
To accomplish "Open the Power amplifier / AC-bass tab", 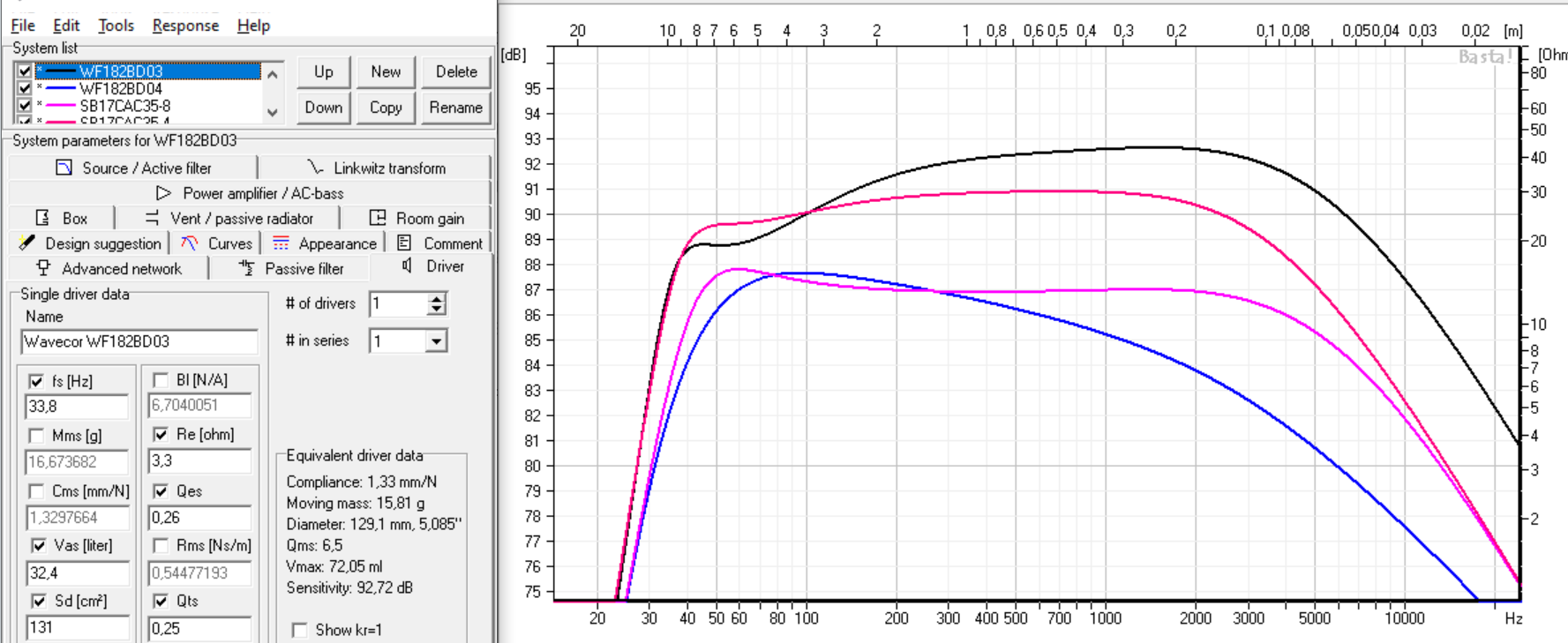I will pyautogui.click(x=250, y=193).
